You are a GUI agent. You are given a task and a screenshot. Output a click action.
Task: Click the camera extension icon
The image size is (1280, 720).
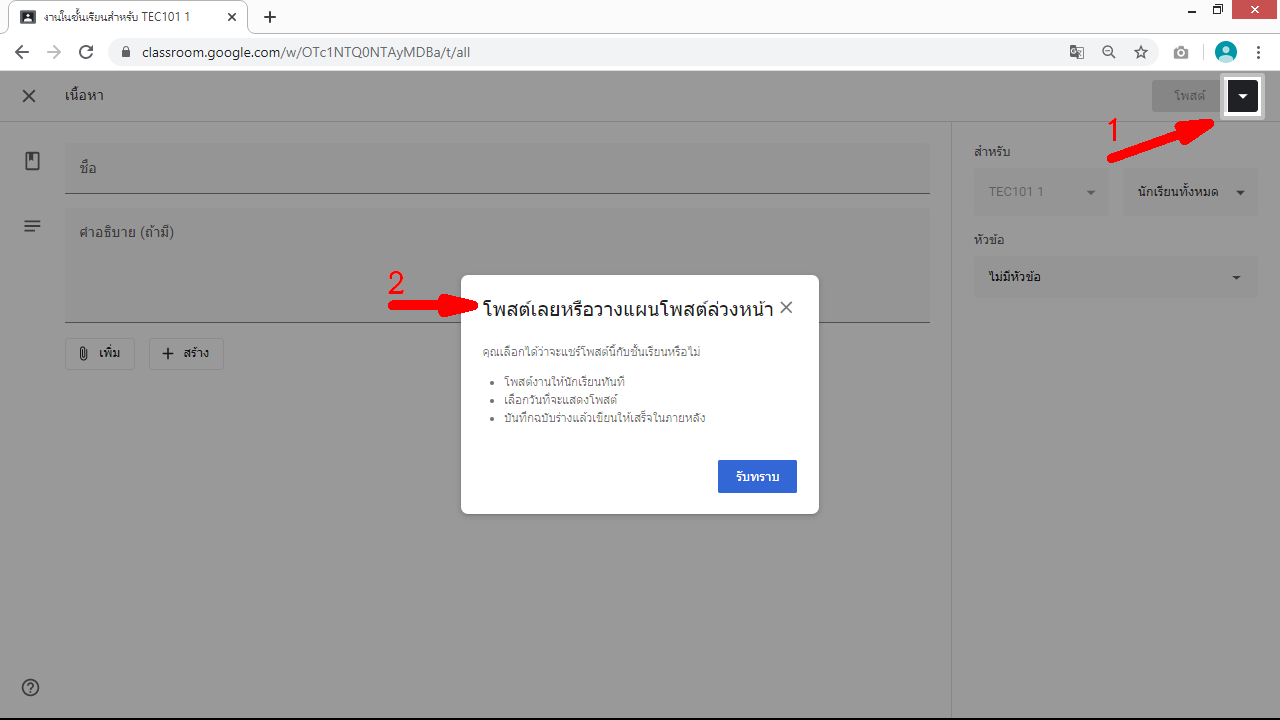coord(1181,52)
